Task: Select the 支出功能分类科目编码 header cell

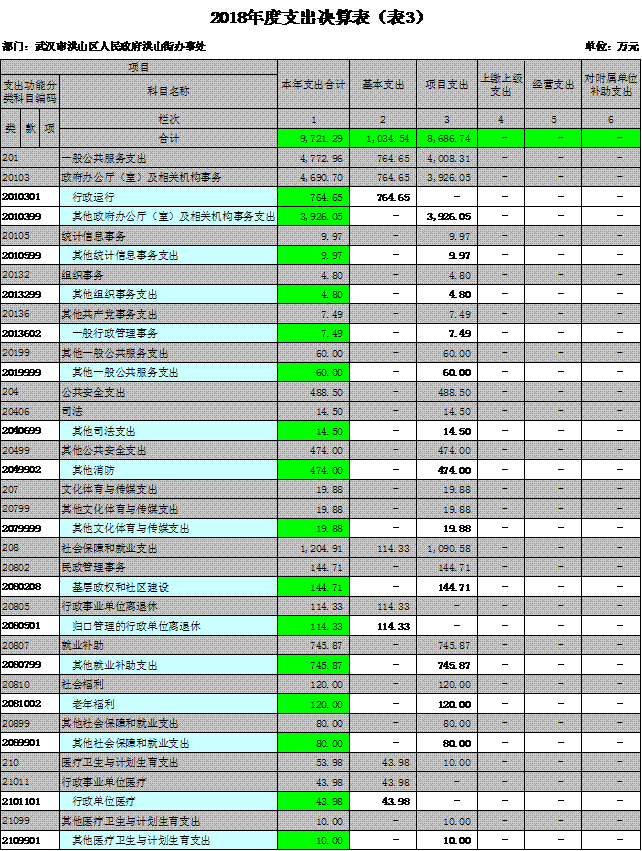Action: tap(30, 91)
